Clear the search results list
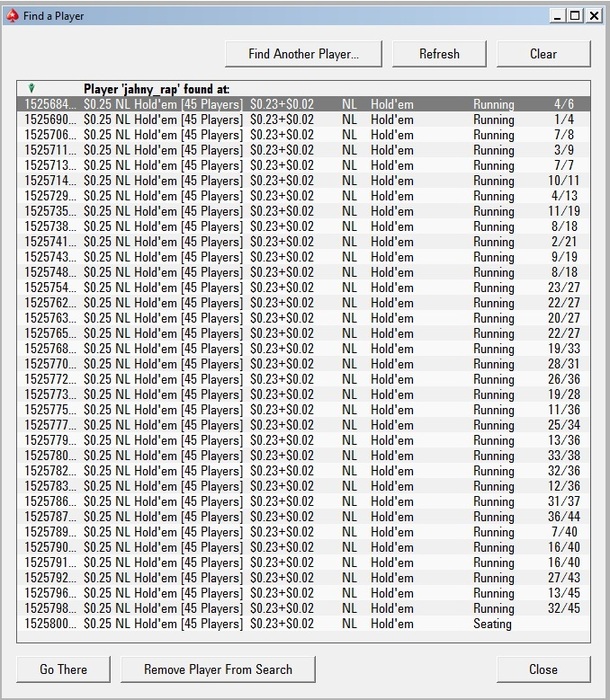This screenshot has height=700, width=610. coord(543,54)
